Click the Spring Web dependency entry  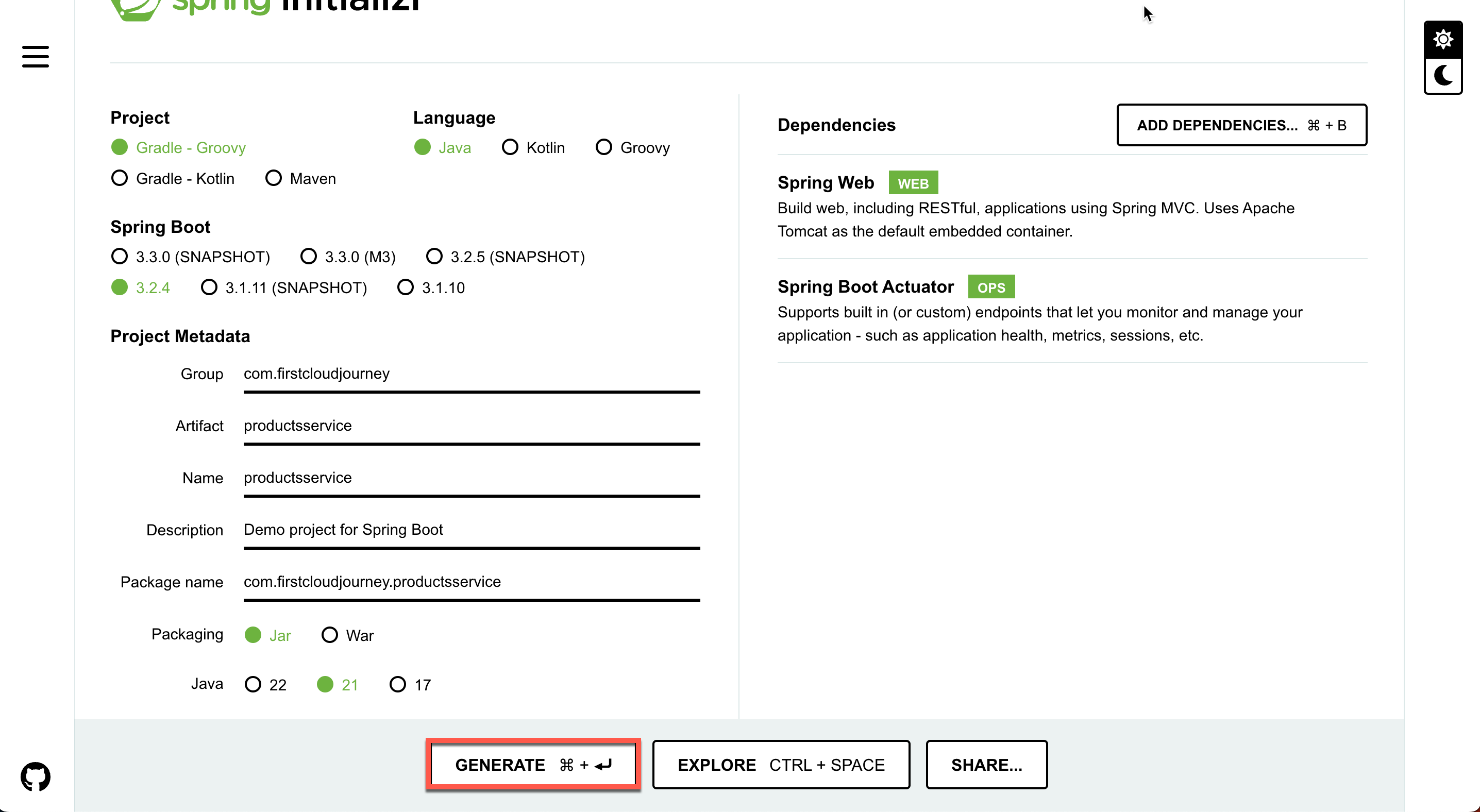pos(1072,206)
